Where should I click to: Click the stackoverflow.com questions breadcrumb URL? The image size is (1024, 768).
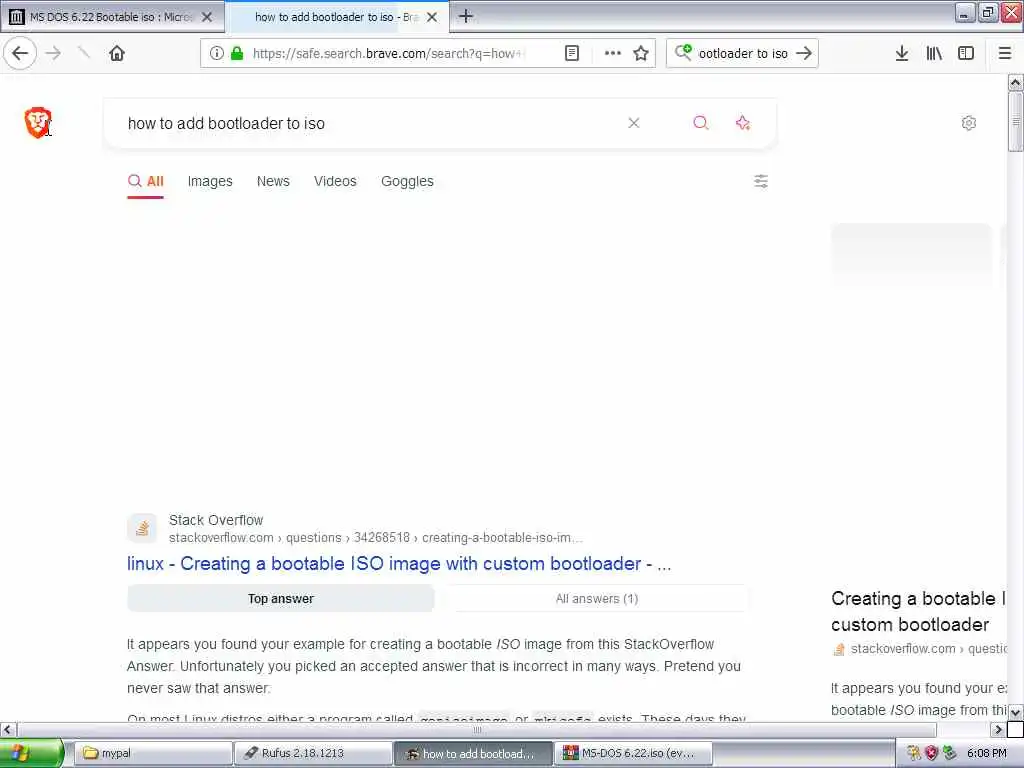click(x=375, y=538)
